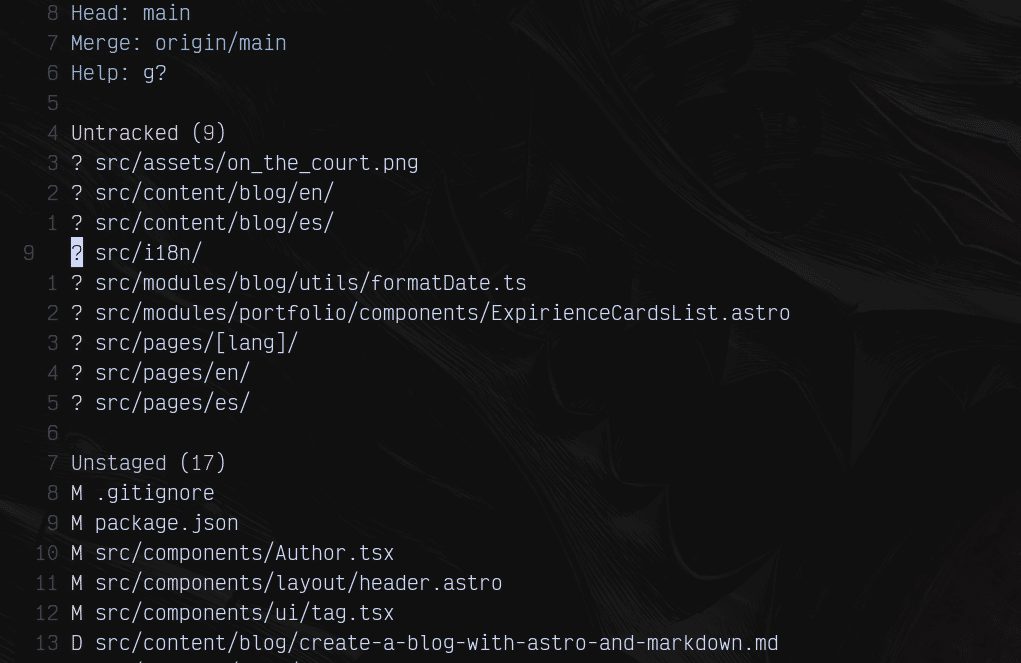Click the modified .gitignore file
Screen dimensions: 1021x663
point(154,493)
